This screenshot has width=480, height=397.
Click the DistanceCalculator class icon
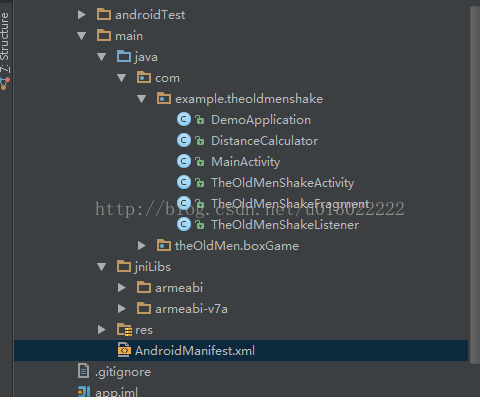coord(184,140)
